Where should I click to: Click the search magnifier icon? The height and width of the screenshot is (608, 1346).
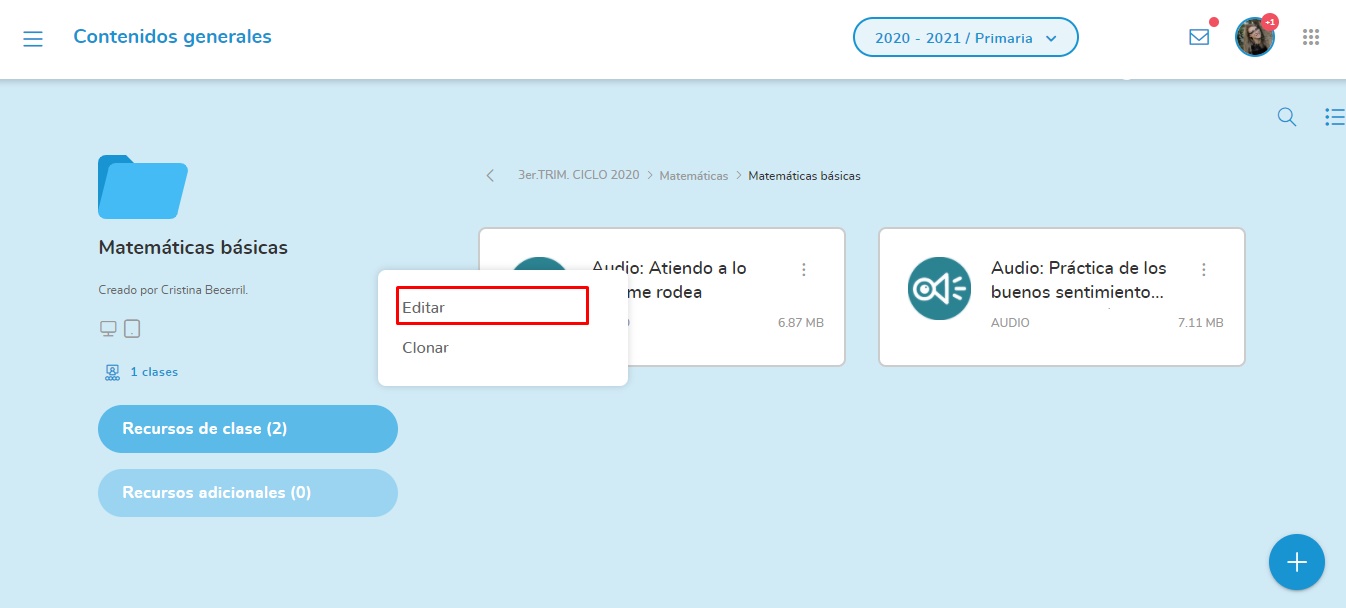(x=1287, y=117)
